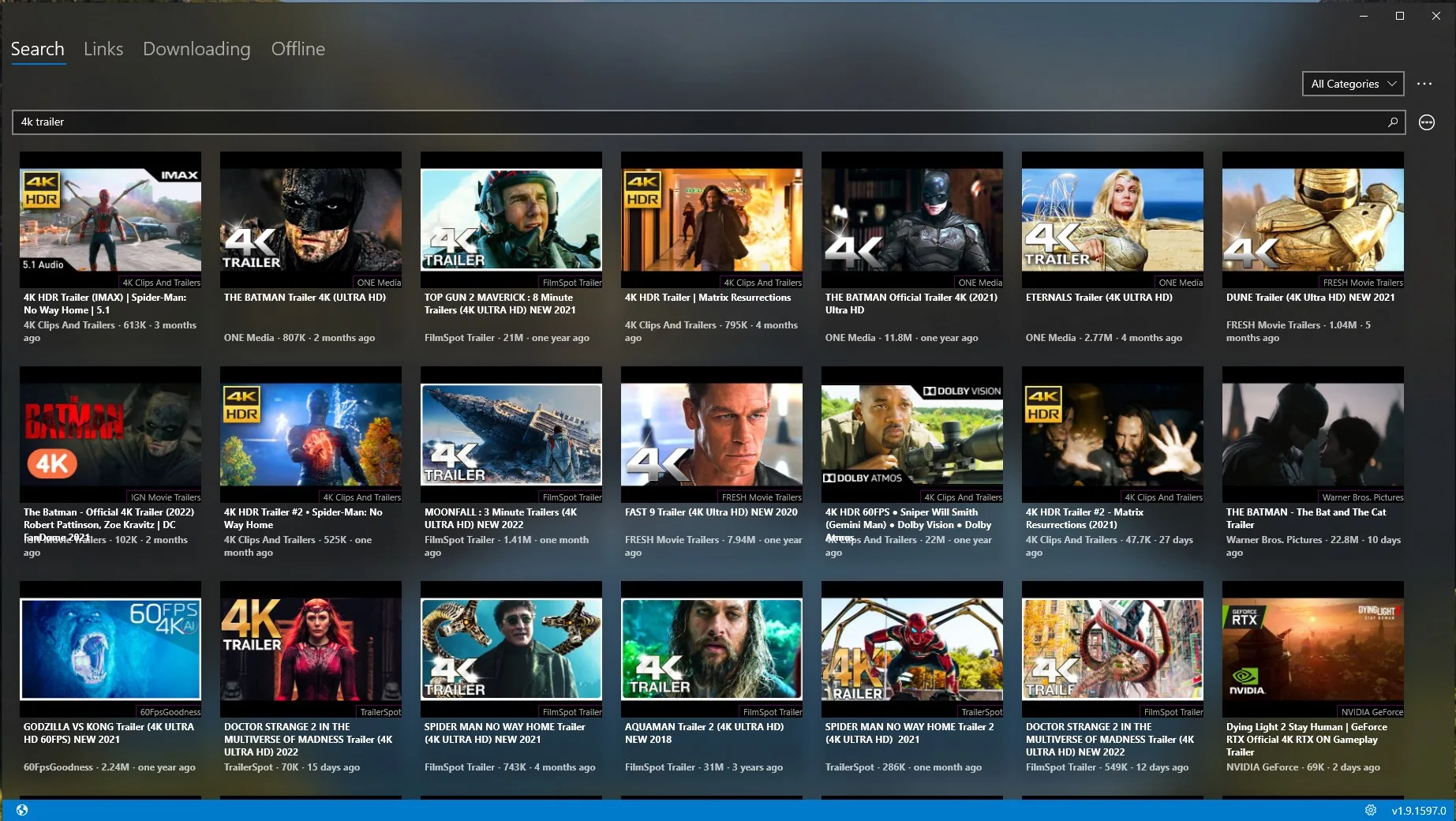
Task: Click 'NVIDIA GeForce · 69K · 2 days ago' text
Action: tap(1303, 767)
